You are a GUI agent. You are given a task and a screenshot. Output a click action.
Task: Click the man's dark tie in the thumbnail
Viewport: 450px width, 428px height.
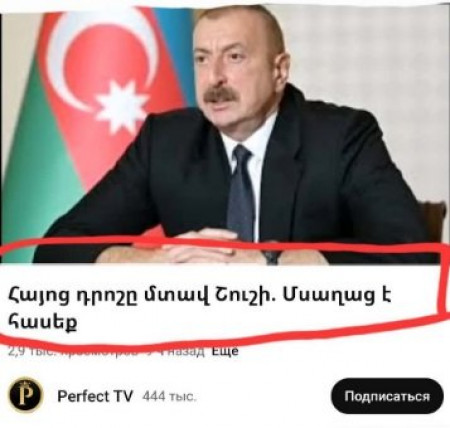[x=241, y=192]
